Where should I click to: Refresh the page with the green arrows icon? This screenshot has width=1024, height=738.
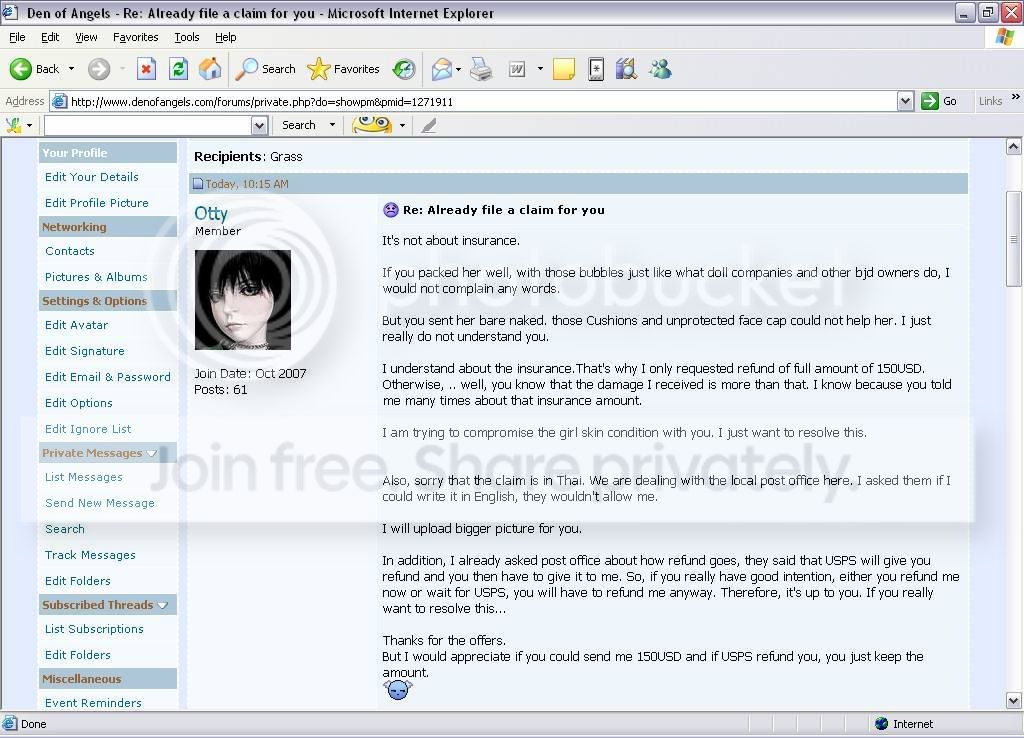click(x=178, y=69)
